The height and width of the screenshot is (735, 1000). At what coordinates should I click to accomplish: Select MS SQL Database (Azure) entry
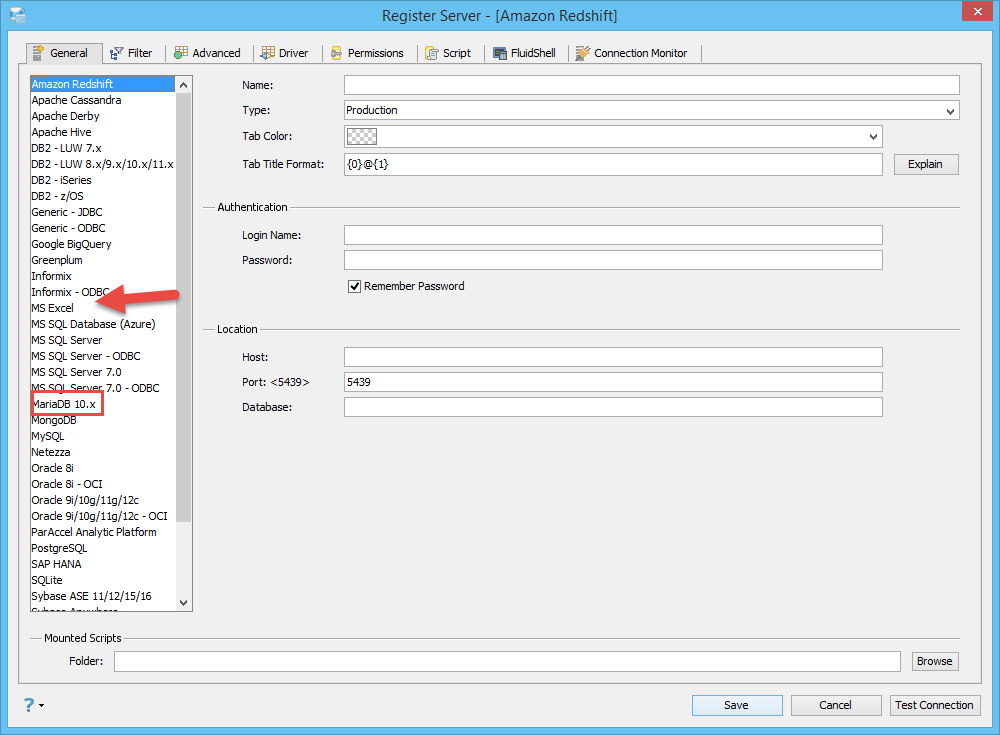click(103, 324)
